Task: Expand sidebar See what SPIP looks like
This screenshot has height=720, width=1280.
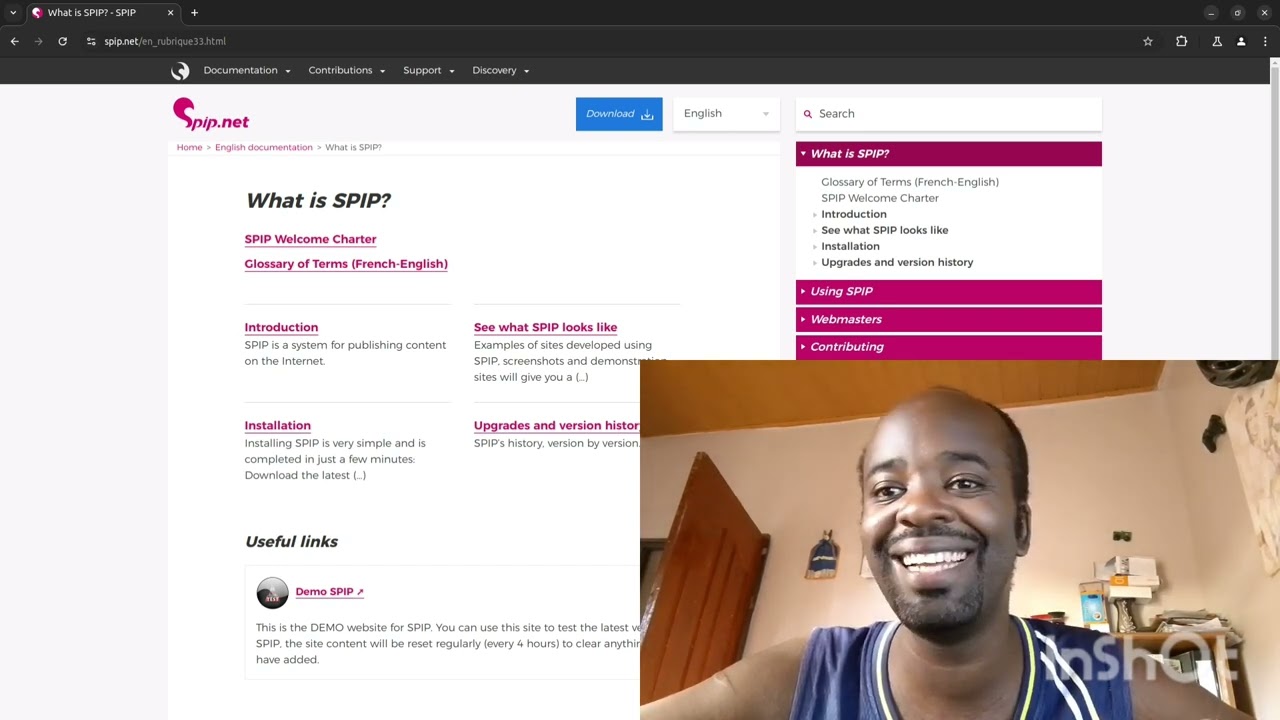Action: (884, 230)
